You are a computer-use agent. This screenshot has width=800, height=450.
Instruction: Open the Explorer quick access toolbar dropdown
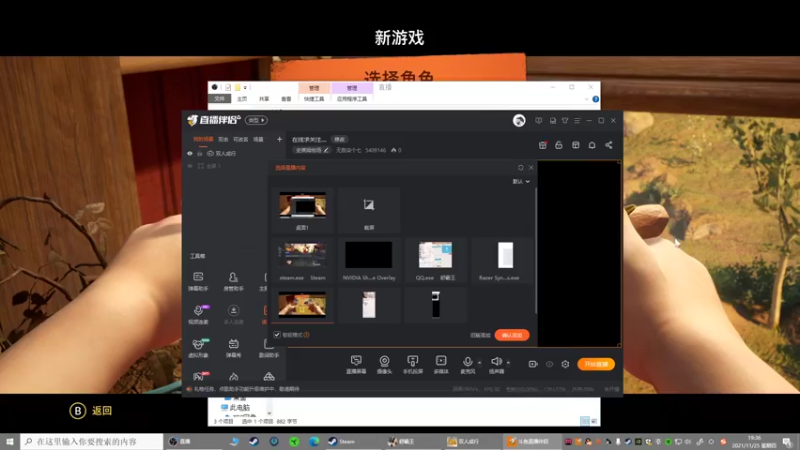[x=245, y=87]
